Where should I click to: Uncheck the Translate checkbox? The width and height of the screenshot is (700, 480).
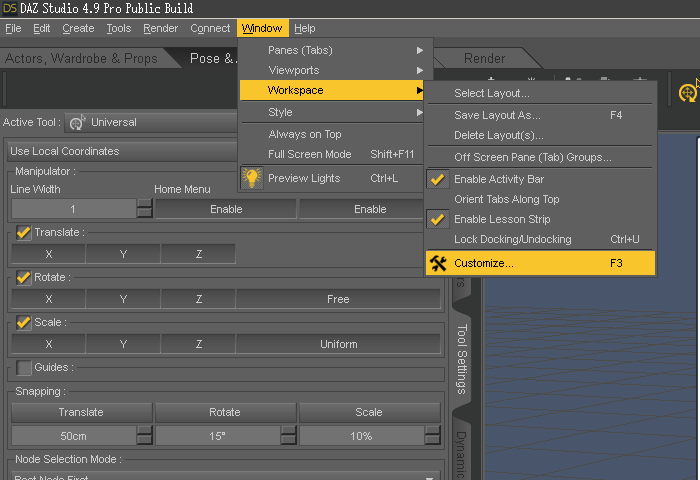[24, 233]
